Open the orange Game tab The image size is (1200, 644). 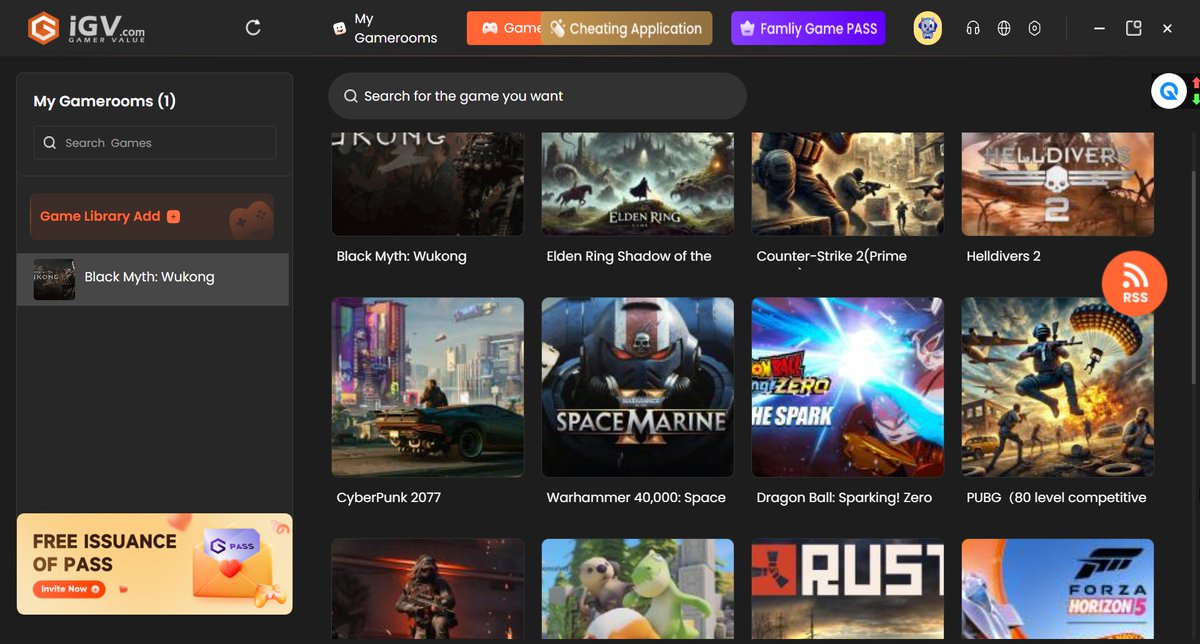point(504,28)
